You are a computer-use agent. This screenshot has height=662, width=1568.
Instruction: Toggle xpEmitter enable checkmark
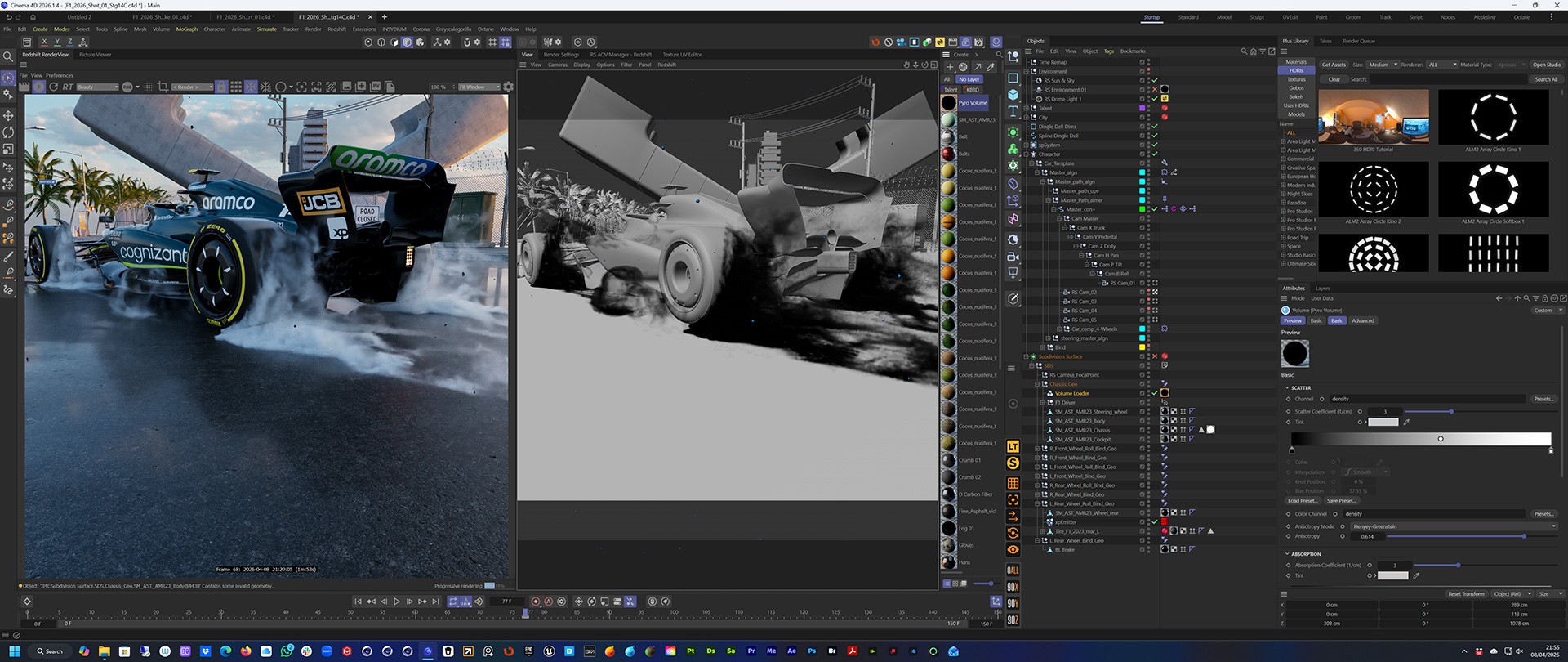coord(1155,522)
